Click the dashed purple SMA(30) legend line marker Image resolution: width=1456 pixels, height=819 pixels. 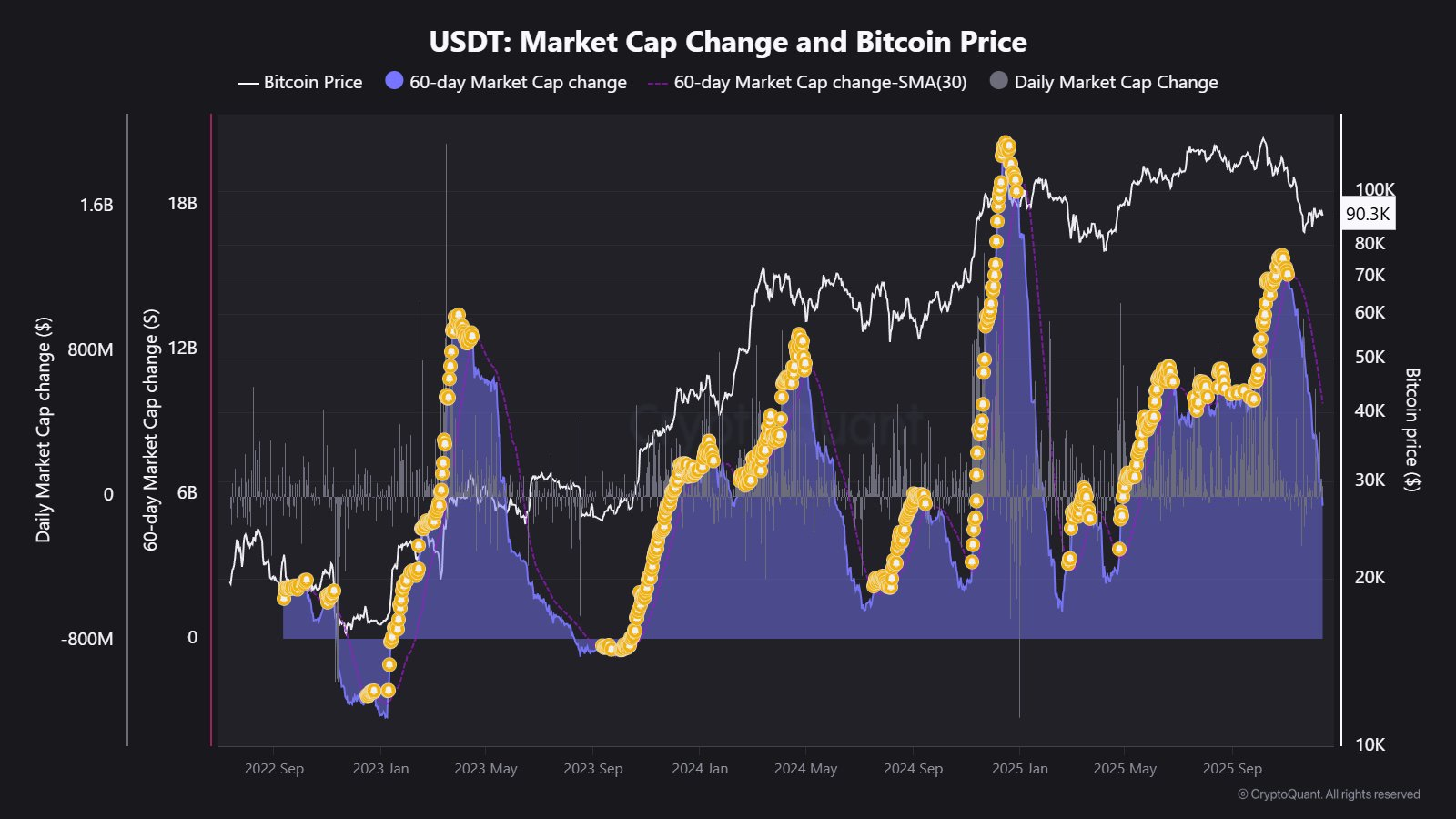point(657,83)
